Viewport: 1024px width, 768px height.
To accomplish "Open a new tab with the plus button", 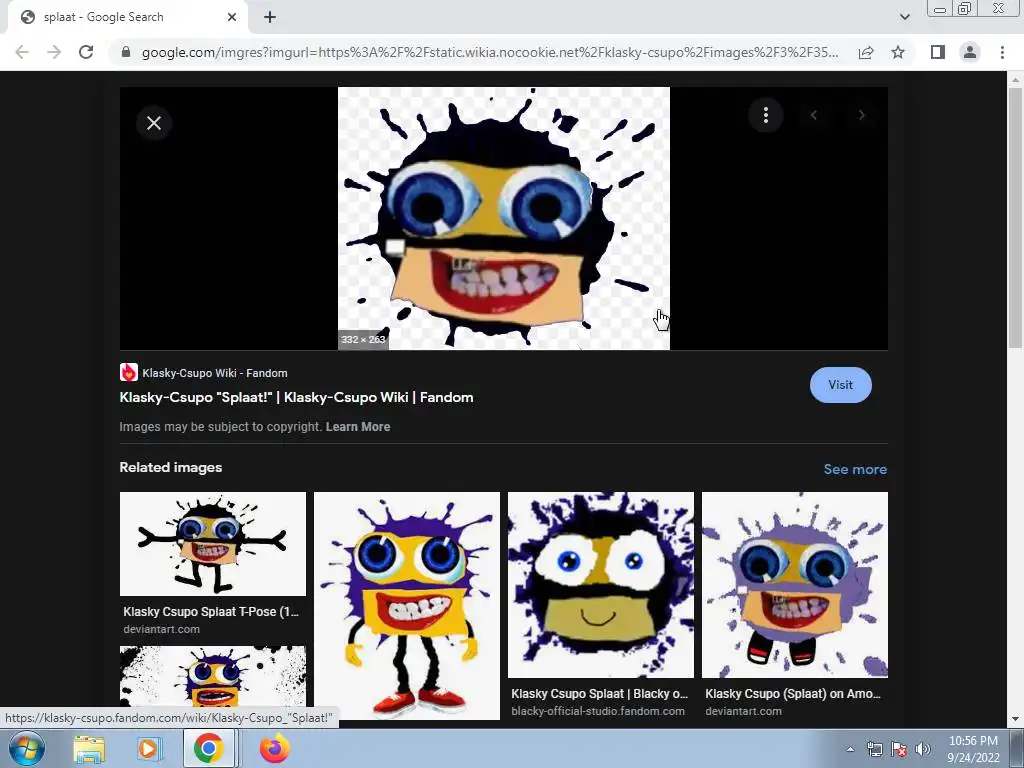I will (270, 17).
